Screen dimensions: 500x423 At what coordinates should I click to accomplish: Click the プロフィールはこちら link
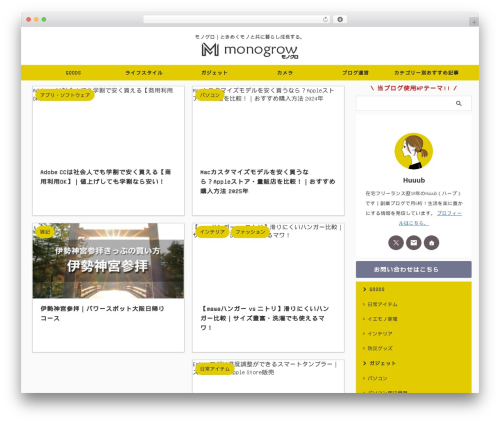pyautogui.click(x=430, y=218)
